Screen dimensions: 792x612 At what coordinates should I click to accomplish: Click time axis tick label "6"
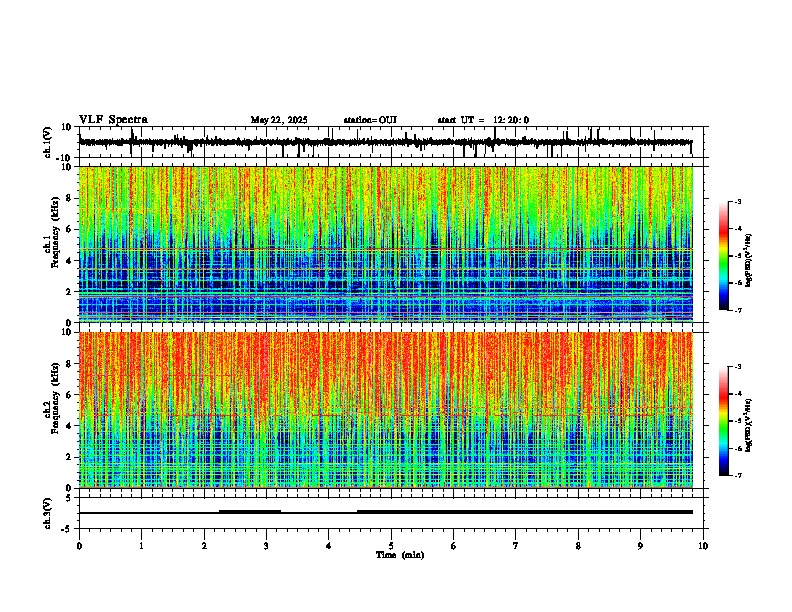tap(453, 546)
